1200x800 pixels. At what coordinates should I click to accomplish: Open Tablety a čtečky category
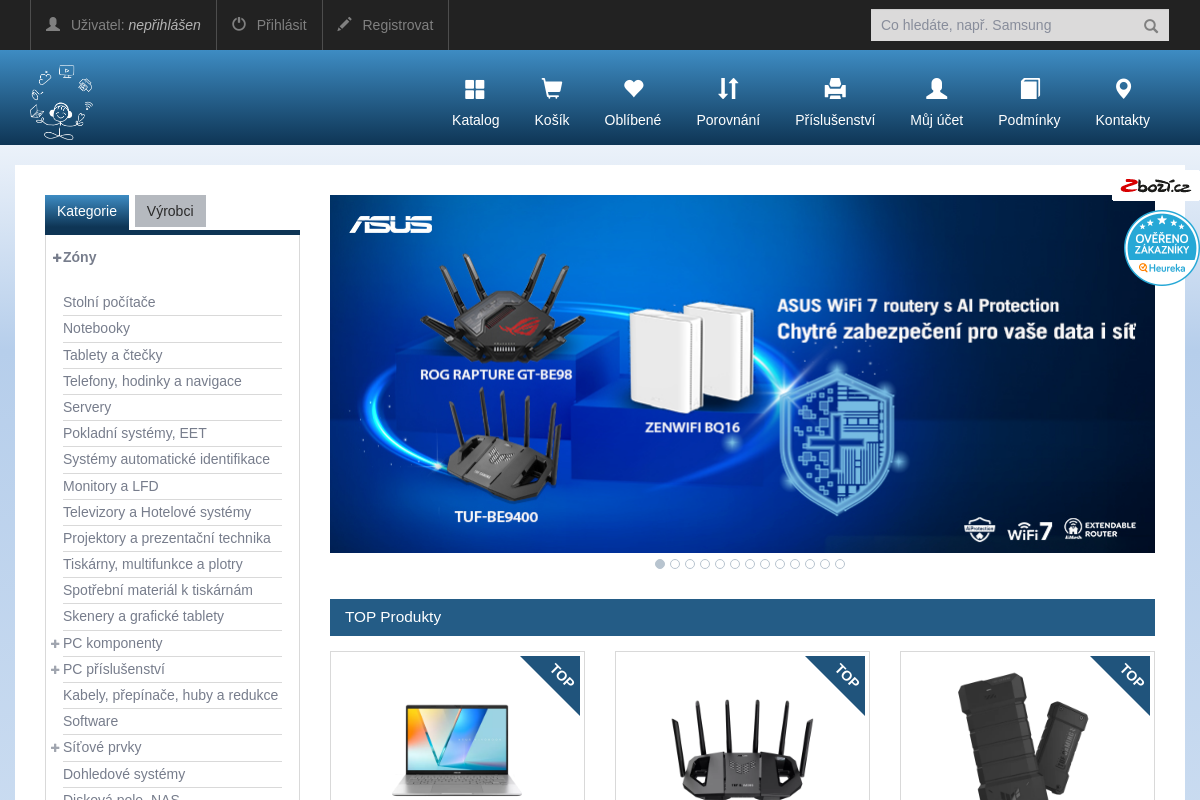coord(112,355)
